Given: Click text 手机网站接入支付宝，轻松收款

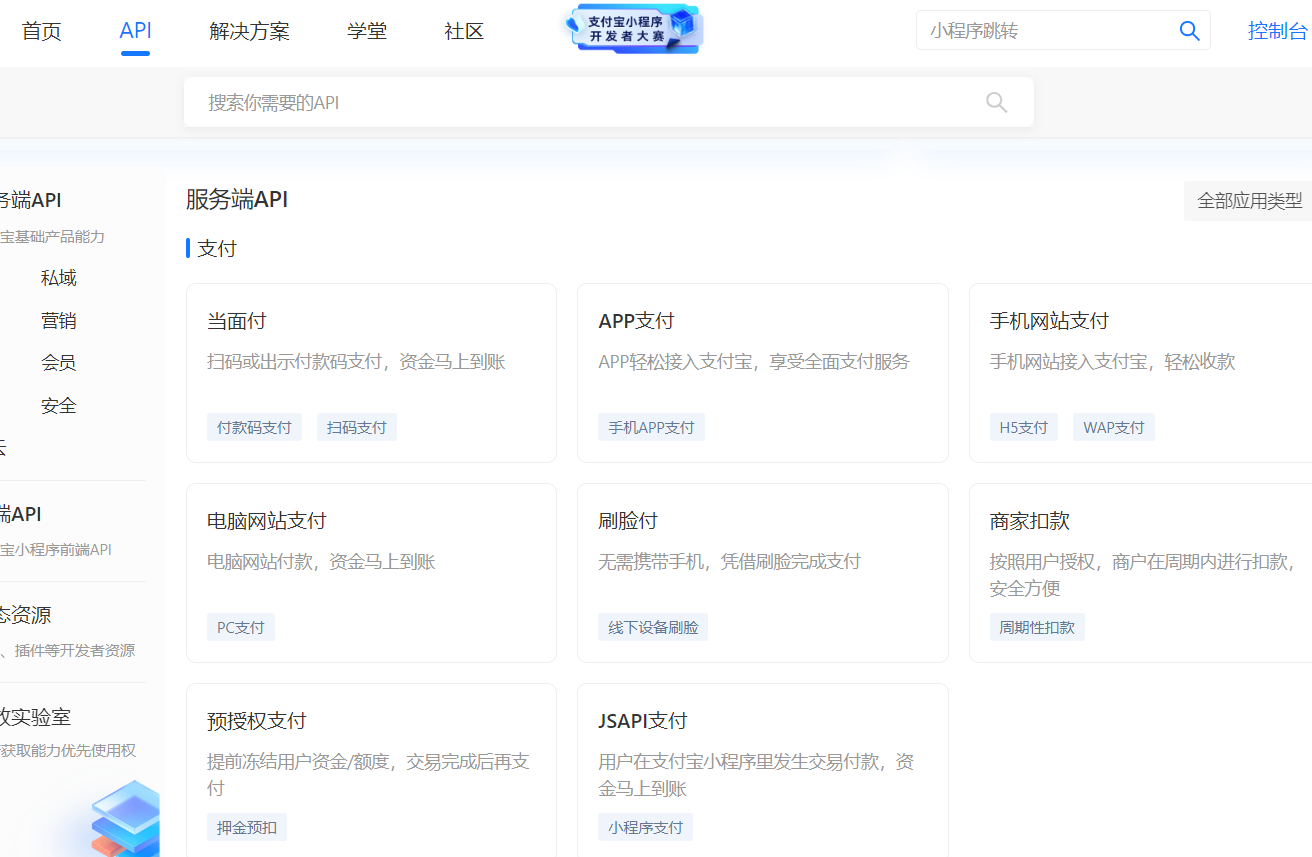Looking at the screenshot, I should [1112, 361].
